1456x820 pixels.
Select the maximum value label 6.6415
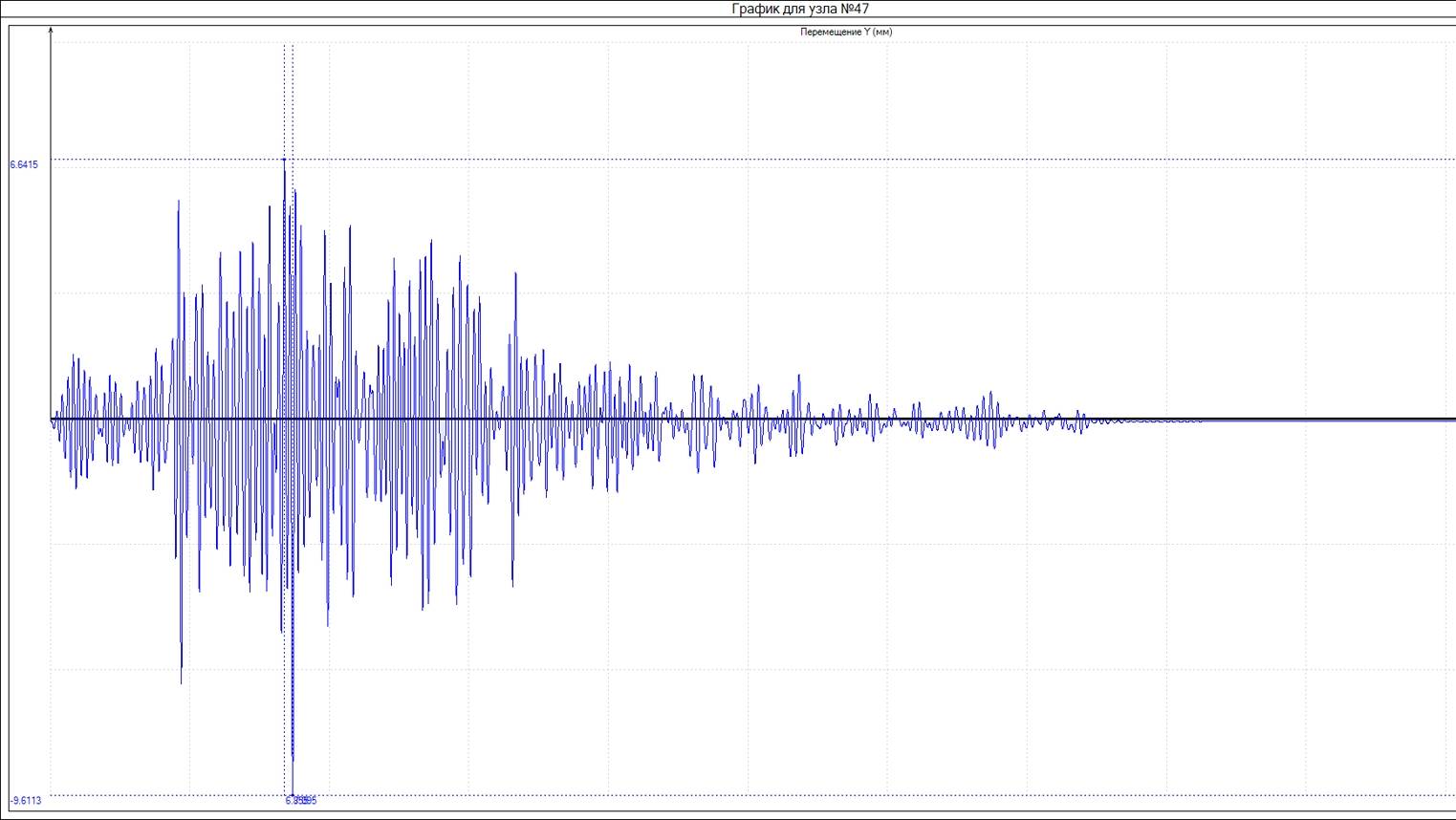point(24,164)
